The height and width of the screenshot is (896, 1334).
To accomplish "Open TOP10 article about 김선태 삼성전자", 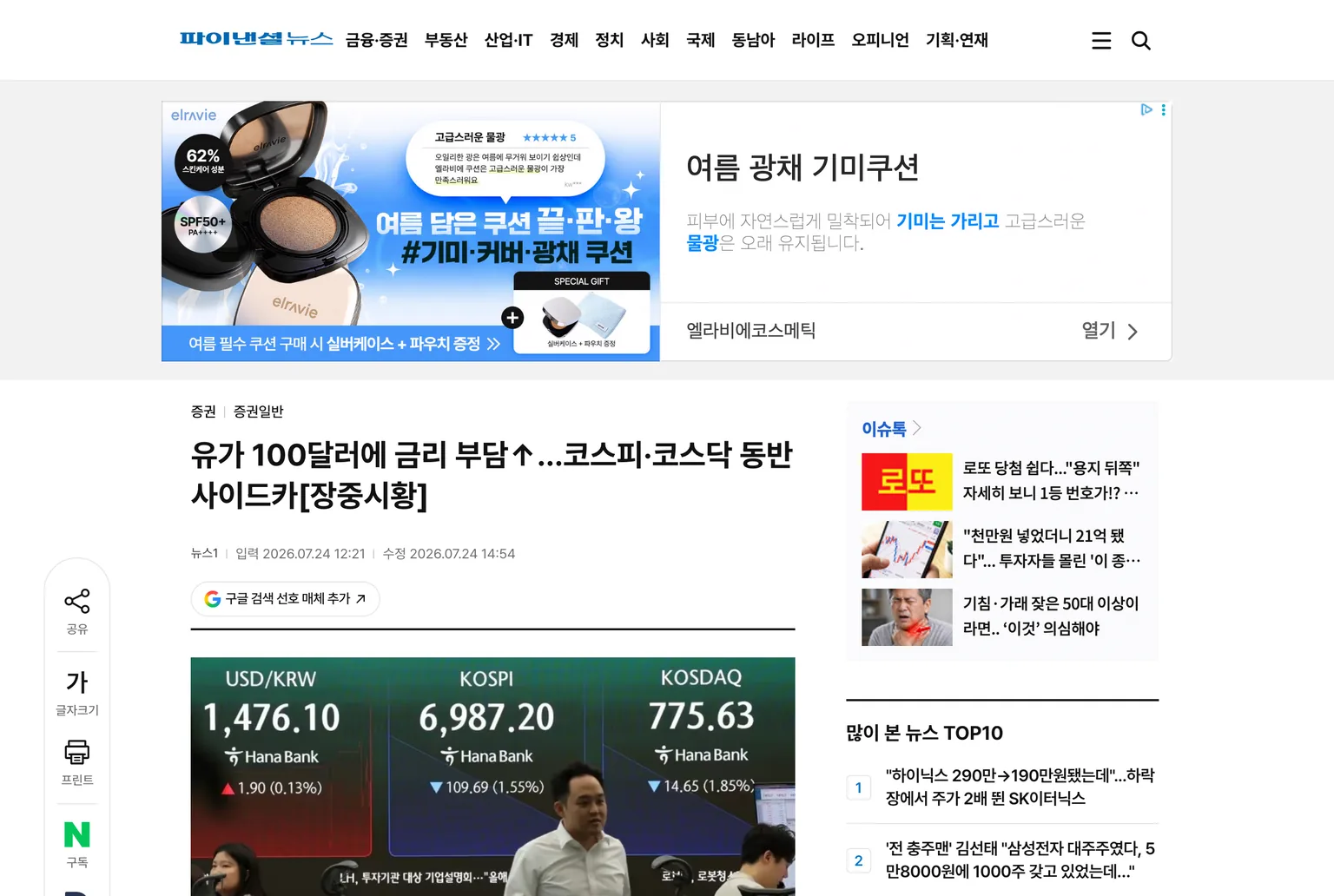I will pos(1020,860).
